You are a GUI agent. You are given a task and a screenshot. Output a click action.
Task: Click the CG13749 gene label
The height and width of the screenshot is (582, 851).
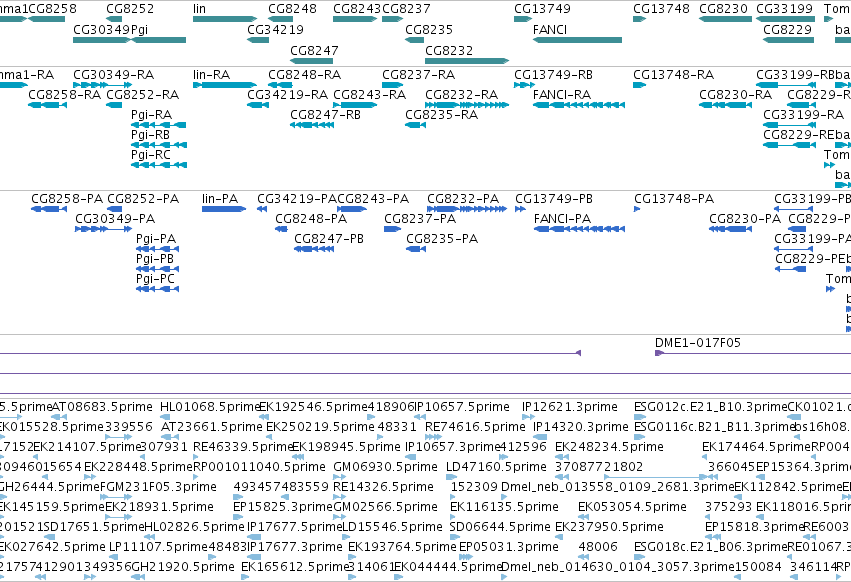pyautogui.click(x=543, y=9)
